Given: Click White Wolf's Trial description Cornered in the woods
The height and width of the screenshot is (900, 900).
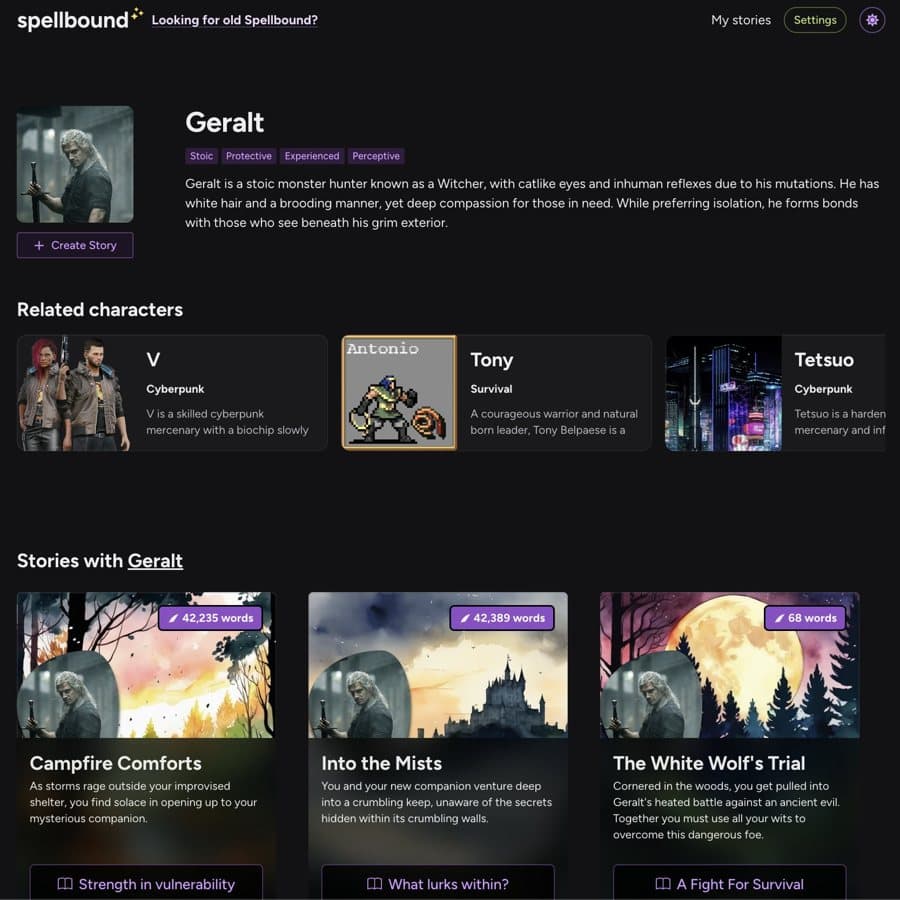Looking at the screenshot, I should click(726, 810).
